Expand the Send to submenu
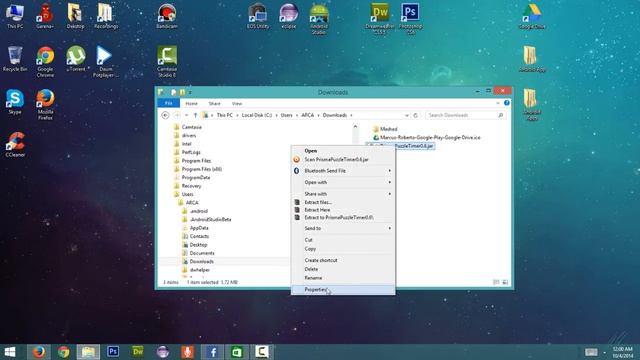The width and height of the screenshot is (640, 360). tap(343, 228)
